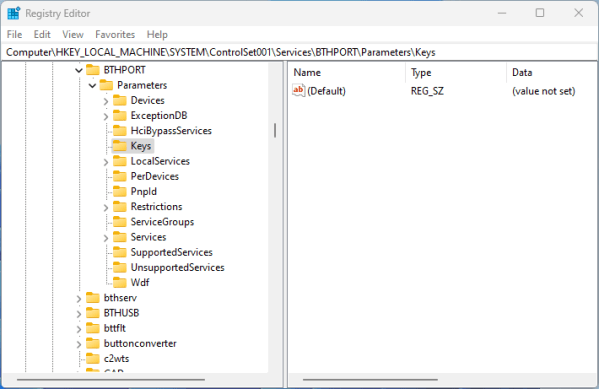Open the Favorites menu

click(x=115, y=34)
